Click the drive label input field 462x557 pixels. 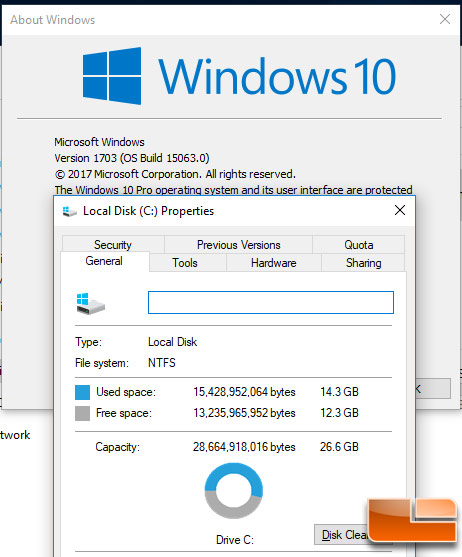click(x=271, y=302)
